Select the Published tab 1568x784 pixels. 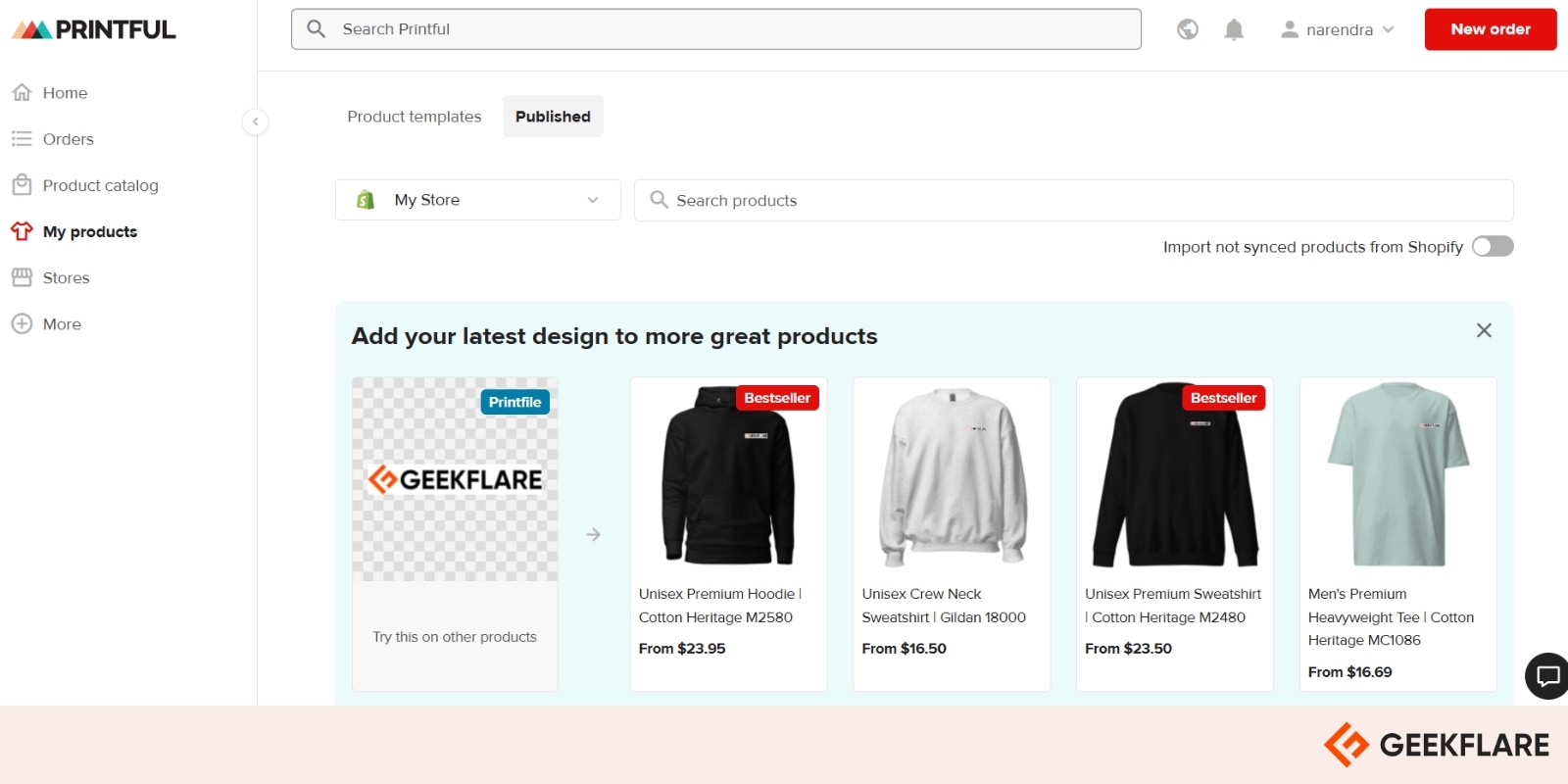[553, 117]
